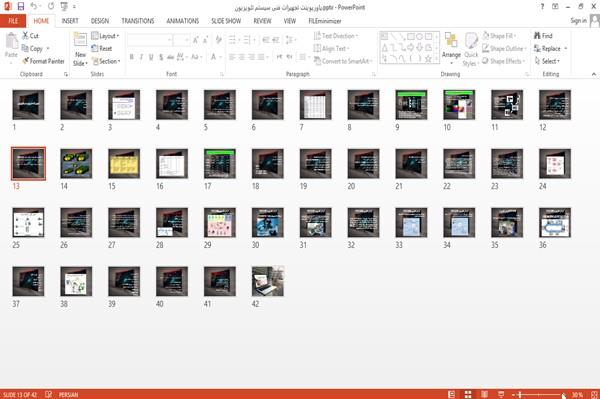Open the Section dropdown
Screen dimensions: 600x399
[106, 61]
